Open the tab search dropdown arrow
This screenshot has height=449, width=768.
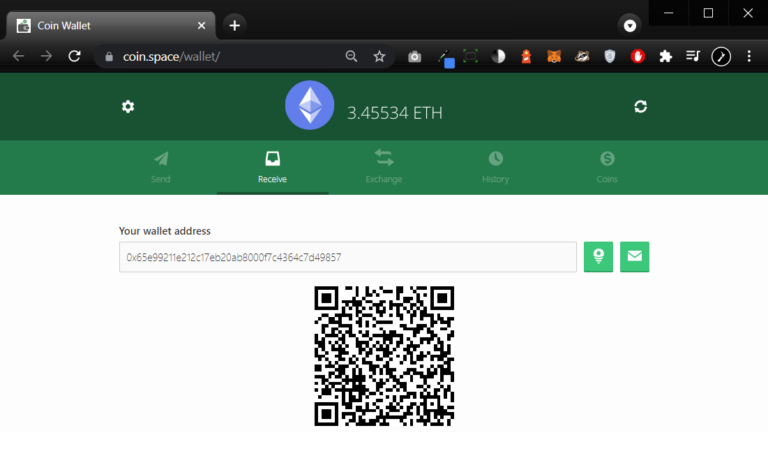630,25
